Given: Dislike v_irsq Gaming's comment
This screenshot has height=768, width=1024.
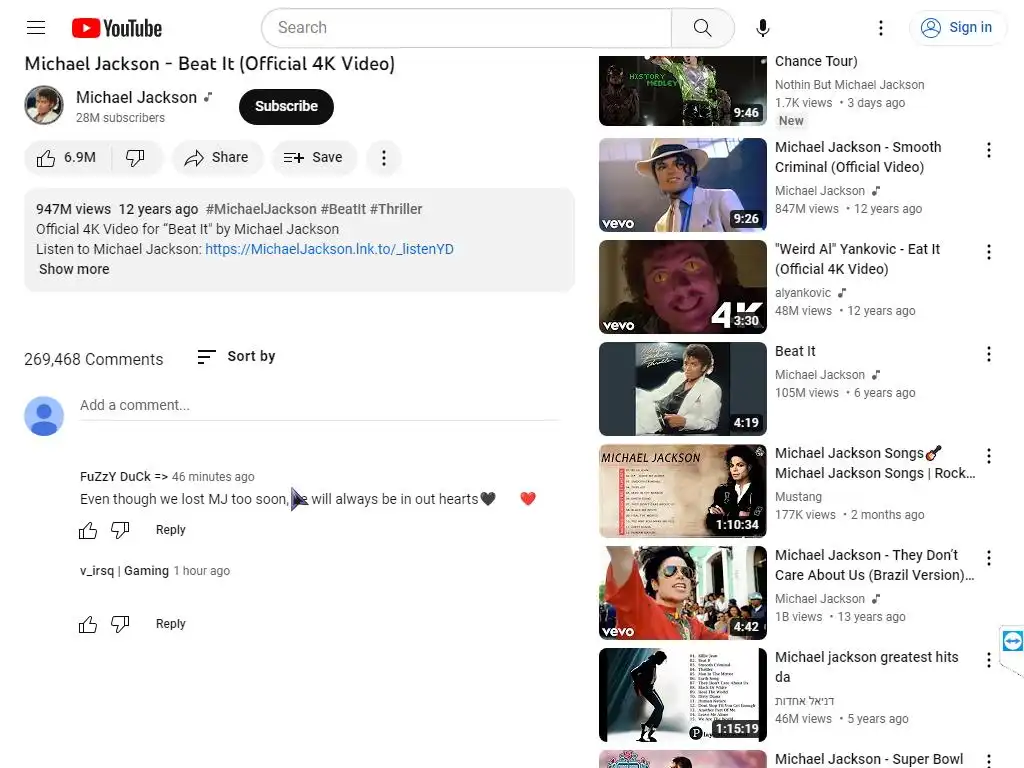Looking at the screenshot, I should (120, 624).
